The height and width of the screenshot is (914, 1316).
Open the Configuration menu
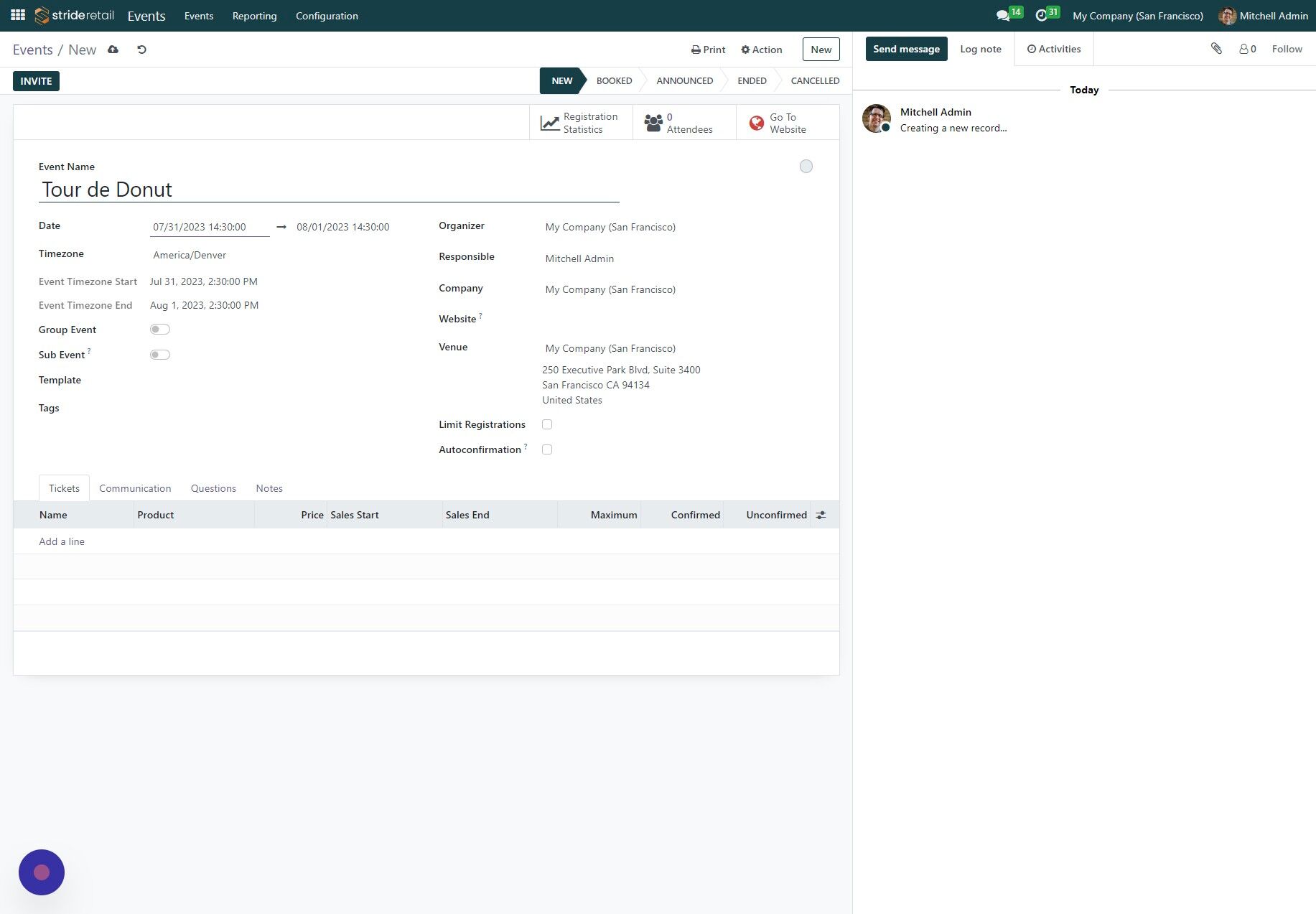coord(327,16)
